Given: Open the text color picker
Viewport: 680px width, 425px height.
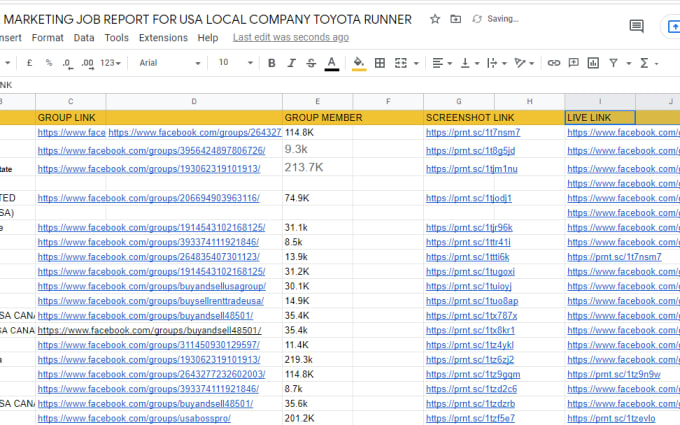Looking at the screenshot, I should [x=331, y=63].
